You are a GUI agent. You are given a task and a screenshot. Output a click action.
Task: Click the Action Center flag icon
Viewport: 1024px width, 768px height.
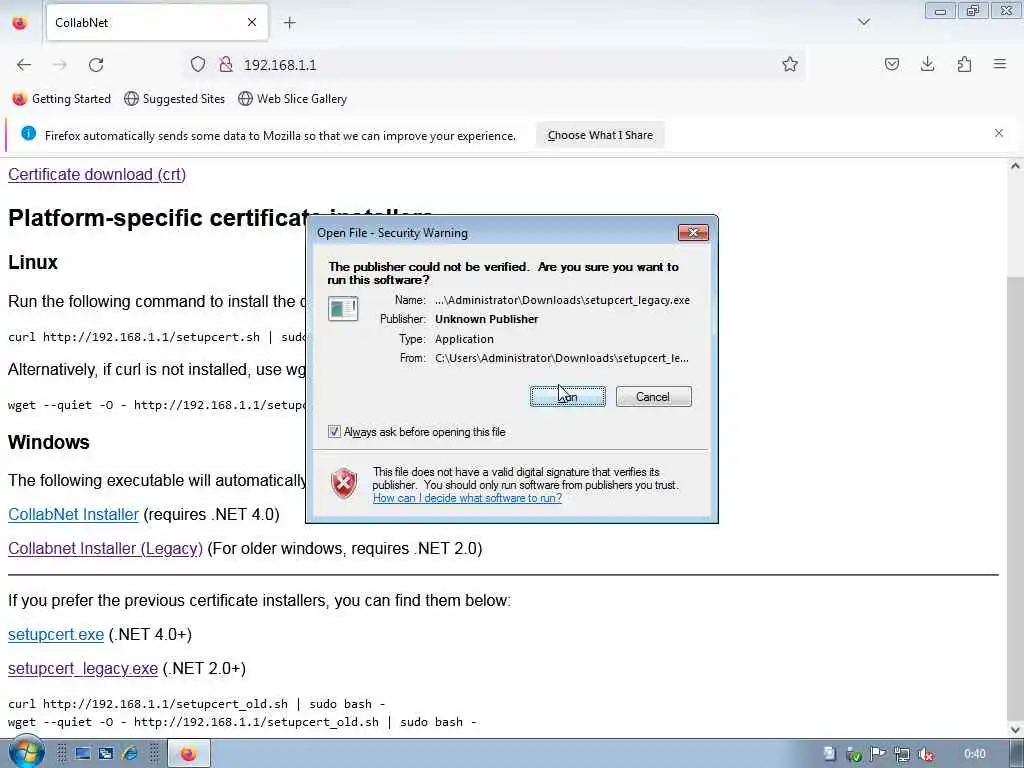878,755
